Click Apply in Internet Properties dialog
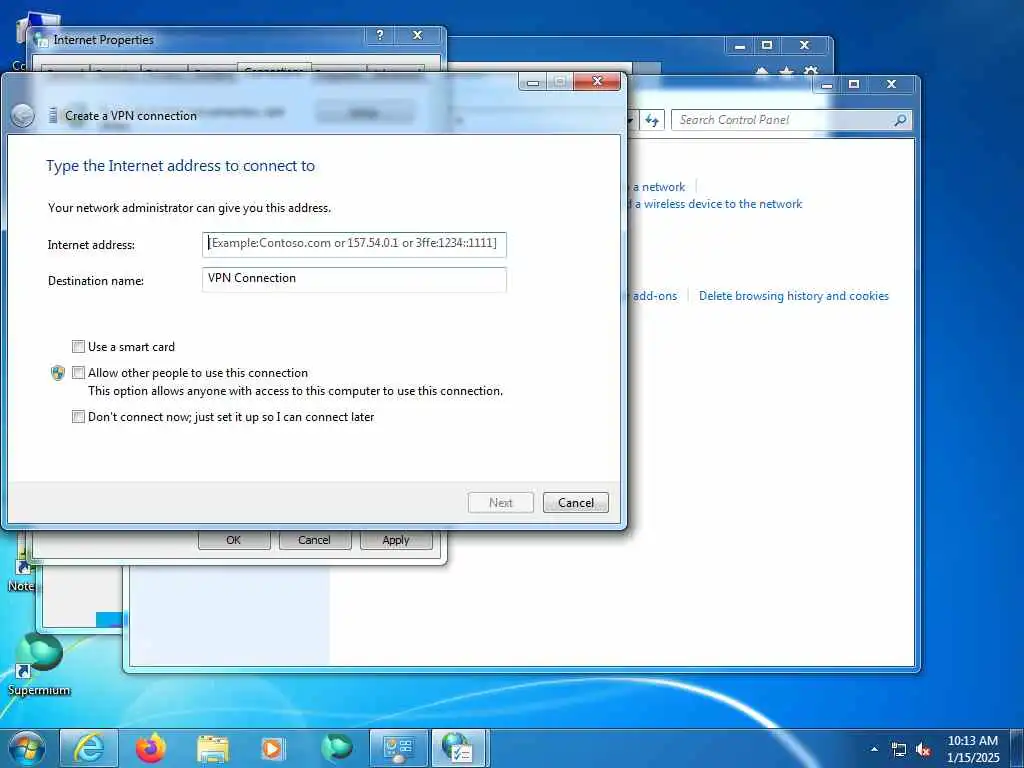1024x768 pixels. pyautogui.click(x=396, y=540)
